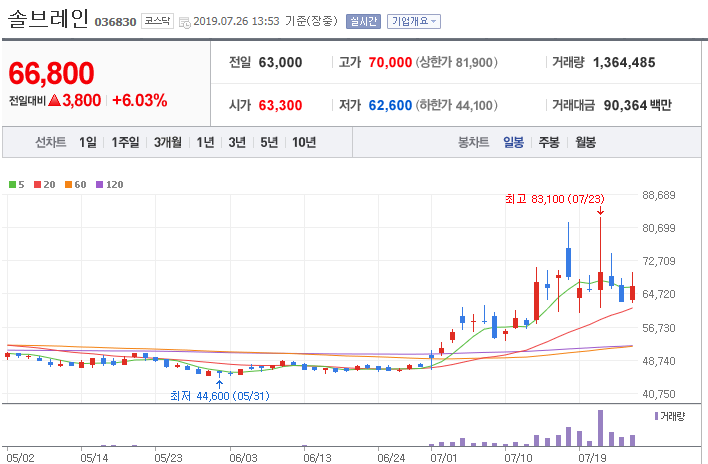This screenshot has height=464, width=708.
Task: Click the +6.03% change rate
Action: click(140, 100)
